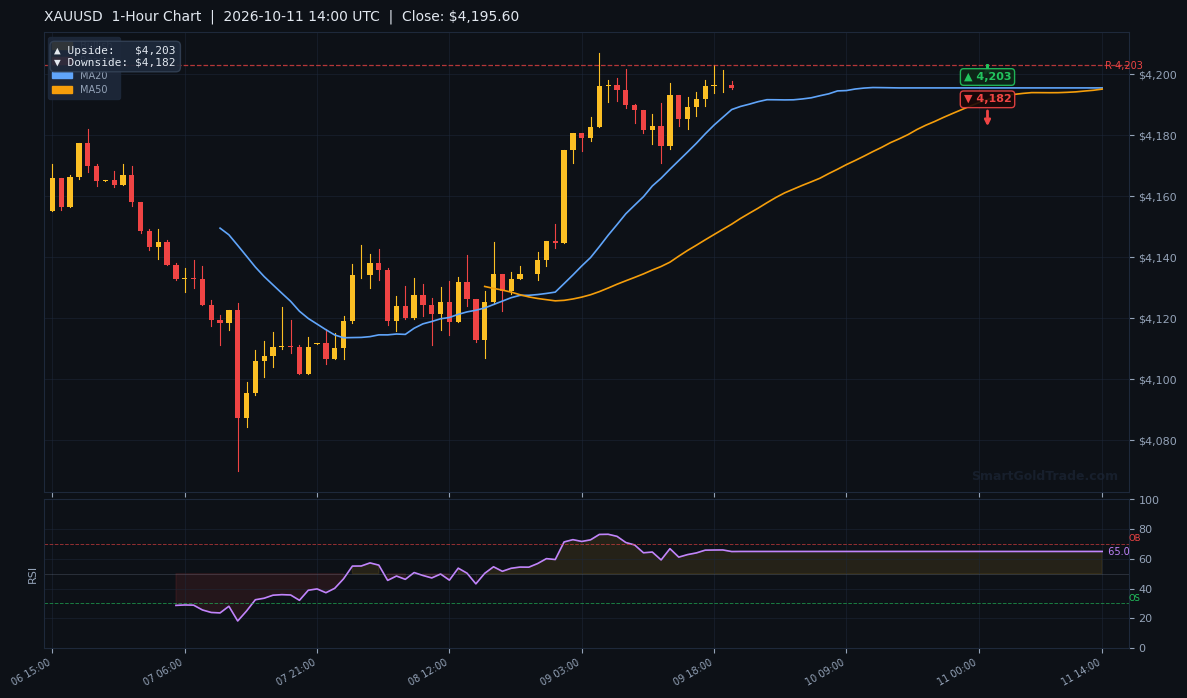The height and width of the screenshot is (698, 1187).
Task: Click the RSI 20 axis tick label
Action: (1145, 619)
